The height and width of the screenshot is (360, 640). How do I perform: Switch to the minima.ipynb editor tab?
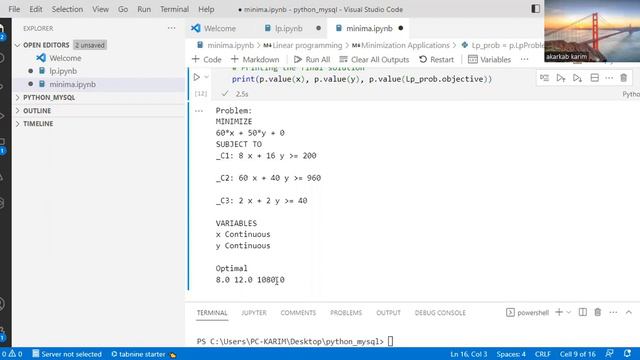tap(369, 28)
